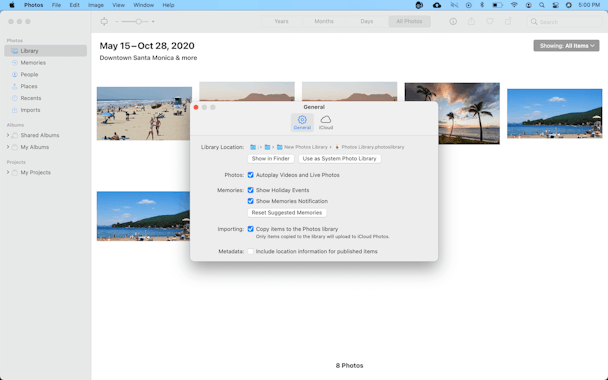Switch to Months view

[324, 22]
